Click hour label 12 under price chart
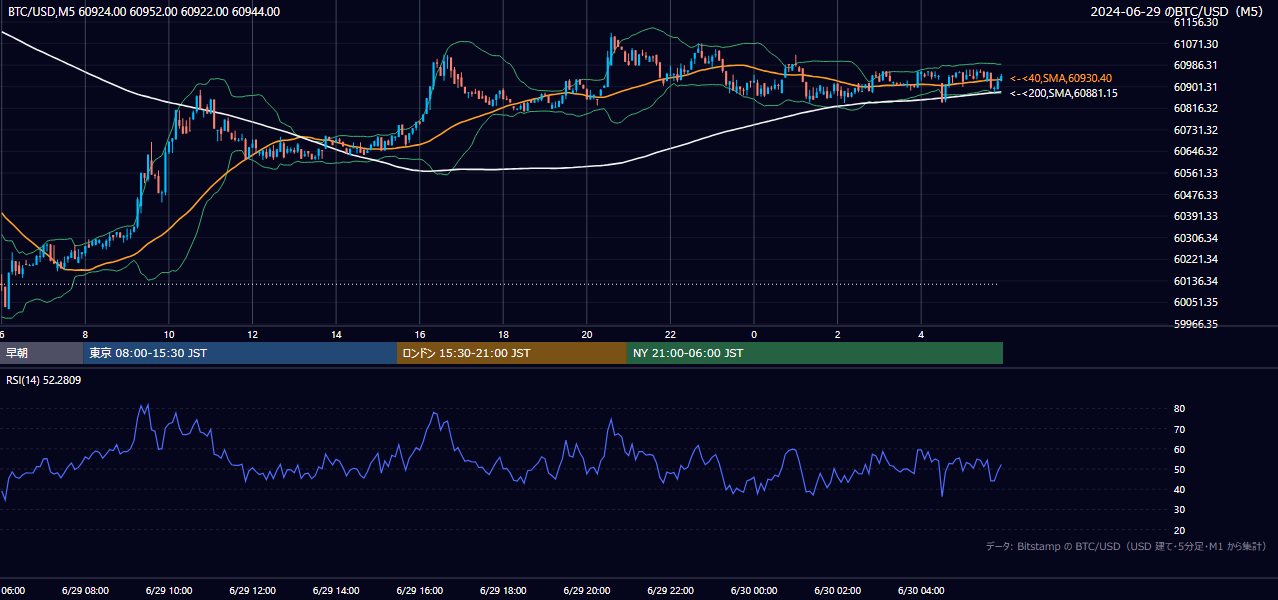The image size is (1278, 600). 252,334
